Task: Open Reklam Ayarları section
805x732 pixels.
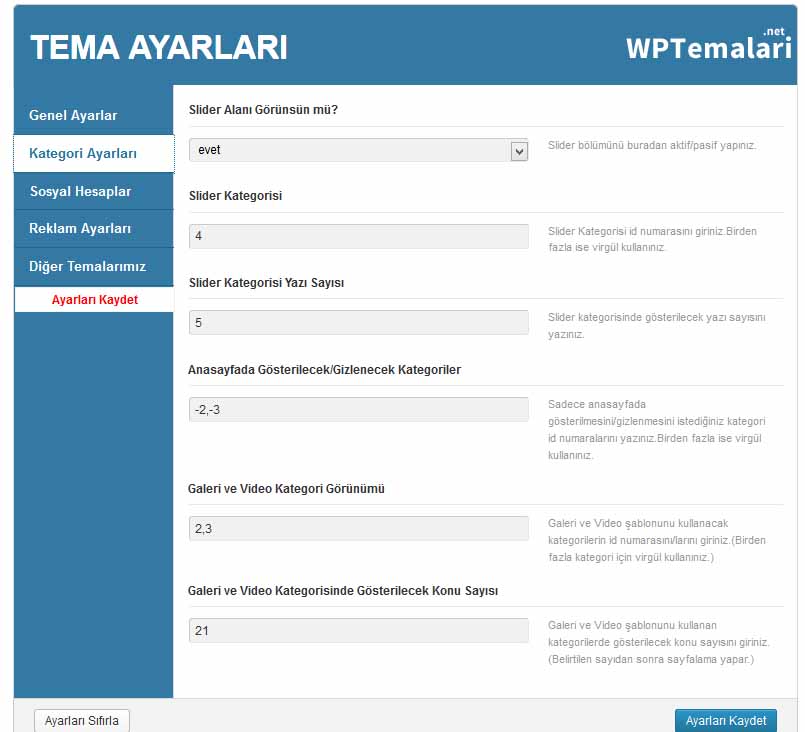Action: tap(94, 228)
